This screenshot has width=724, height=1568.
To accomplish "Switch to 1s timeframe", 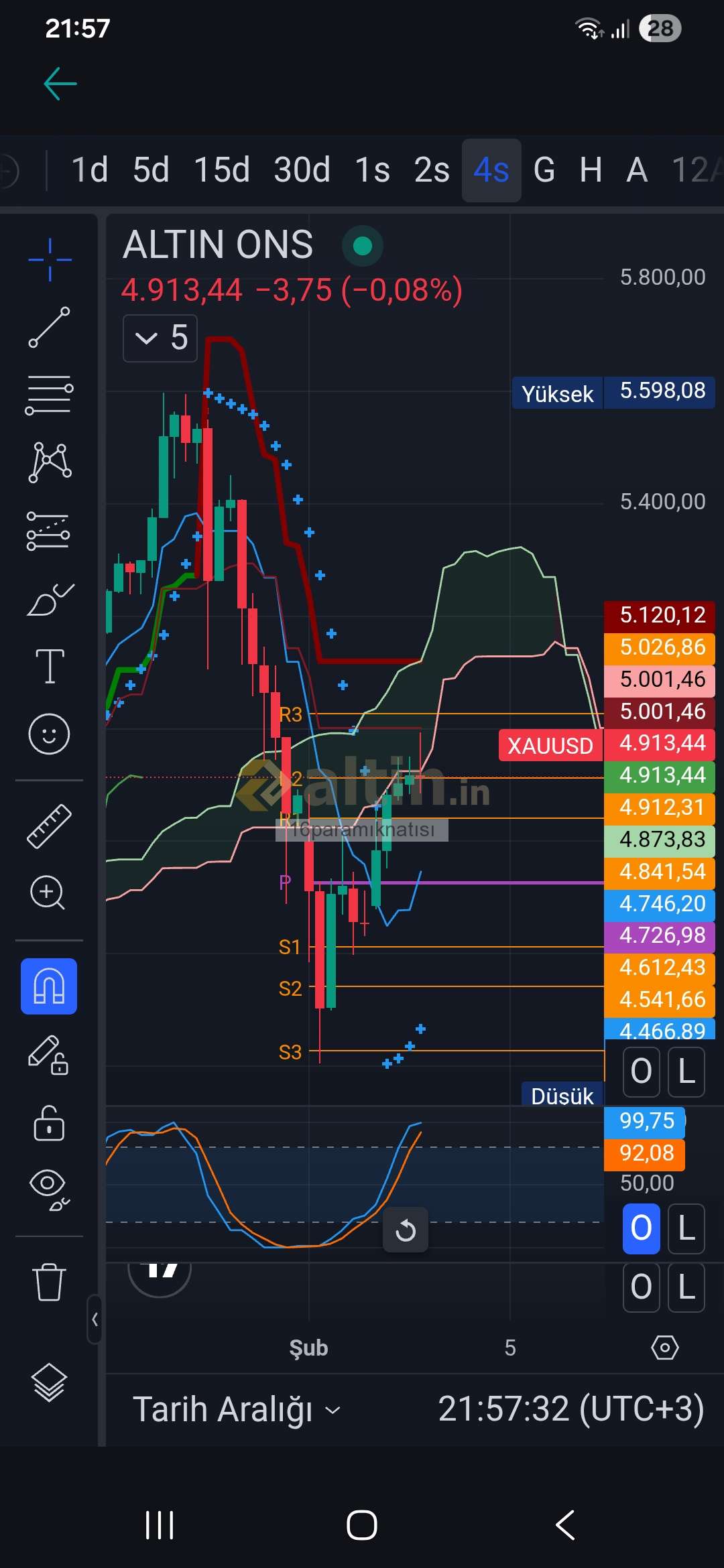I will [x=372, y=170].
